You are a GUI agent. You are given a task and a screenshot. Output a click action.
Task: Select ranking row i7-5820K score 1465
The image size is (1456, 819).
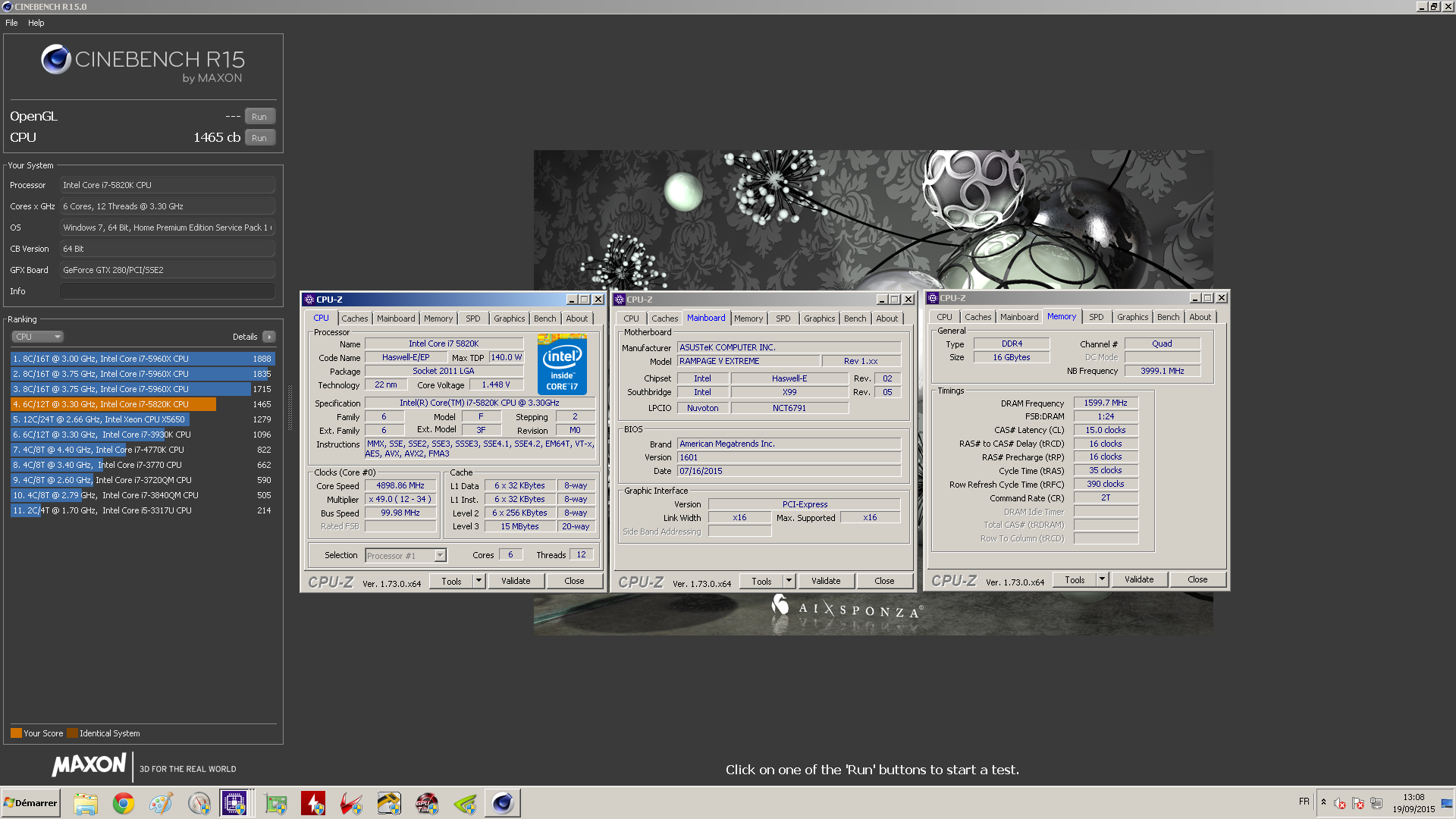[x=143, y=404]
